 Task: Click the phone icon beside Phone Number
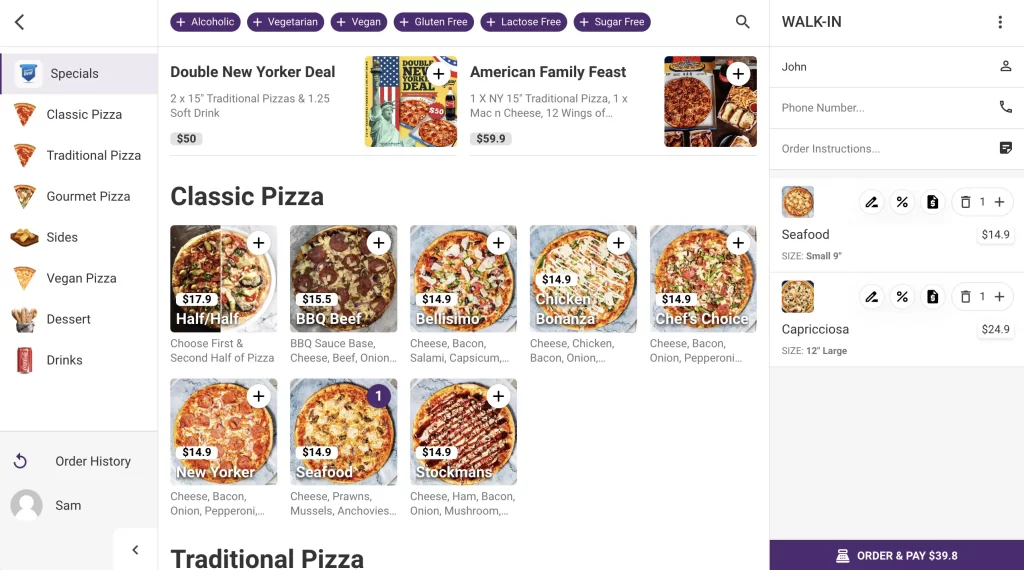coord(1006,107)
